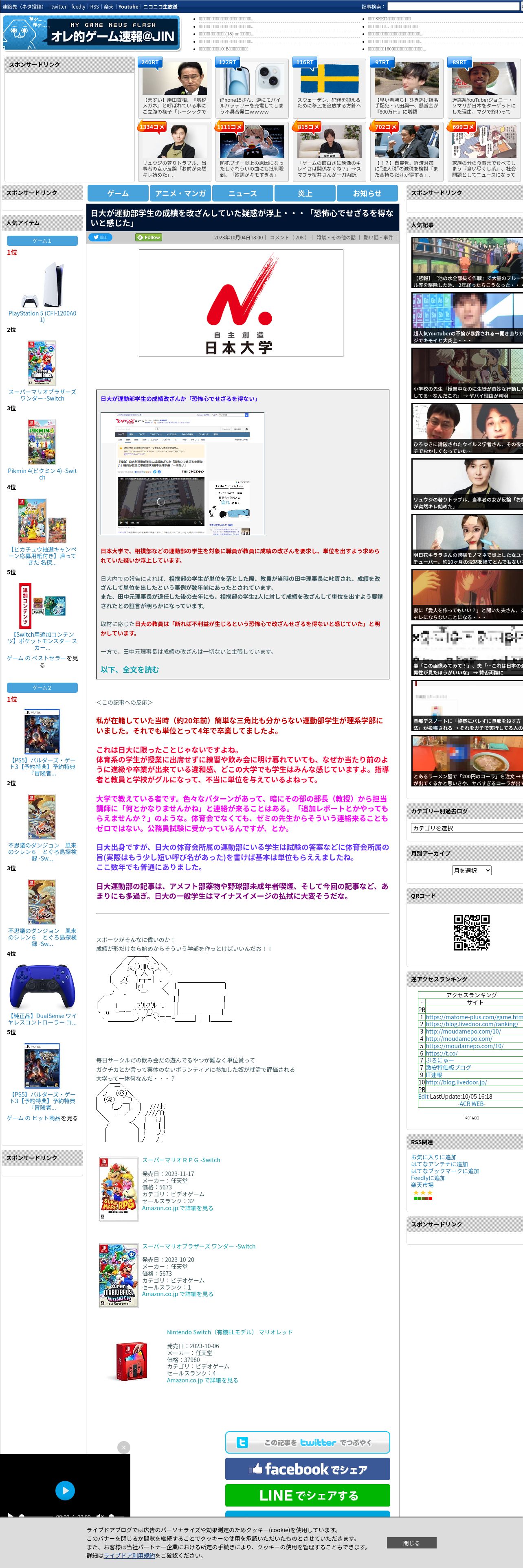
Task: Select the ゲーム navigation tab
Action: [x=118, y=193]
